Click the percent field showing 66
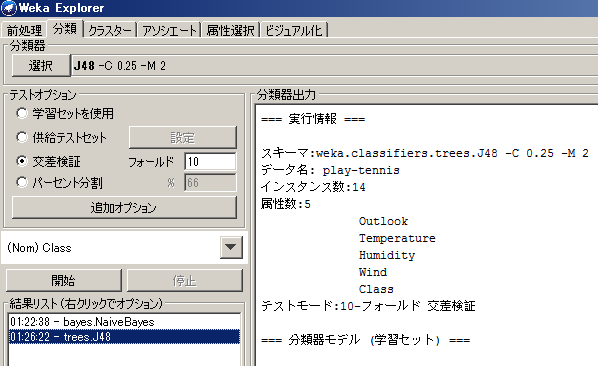598x366 pixels. (x=210, y=183)
